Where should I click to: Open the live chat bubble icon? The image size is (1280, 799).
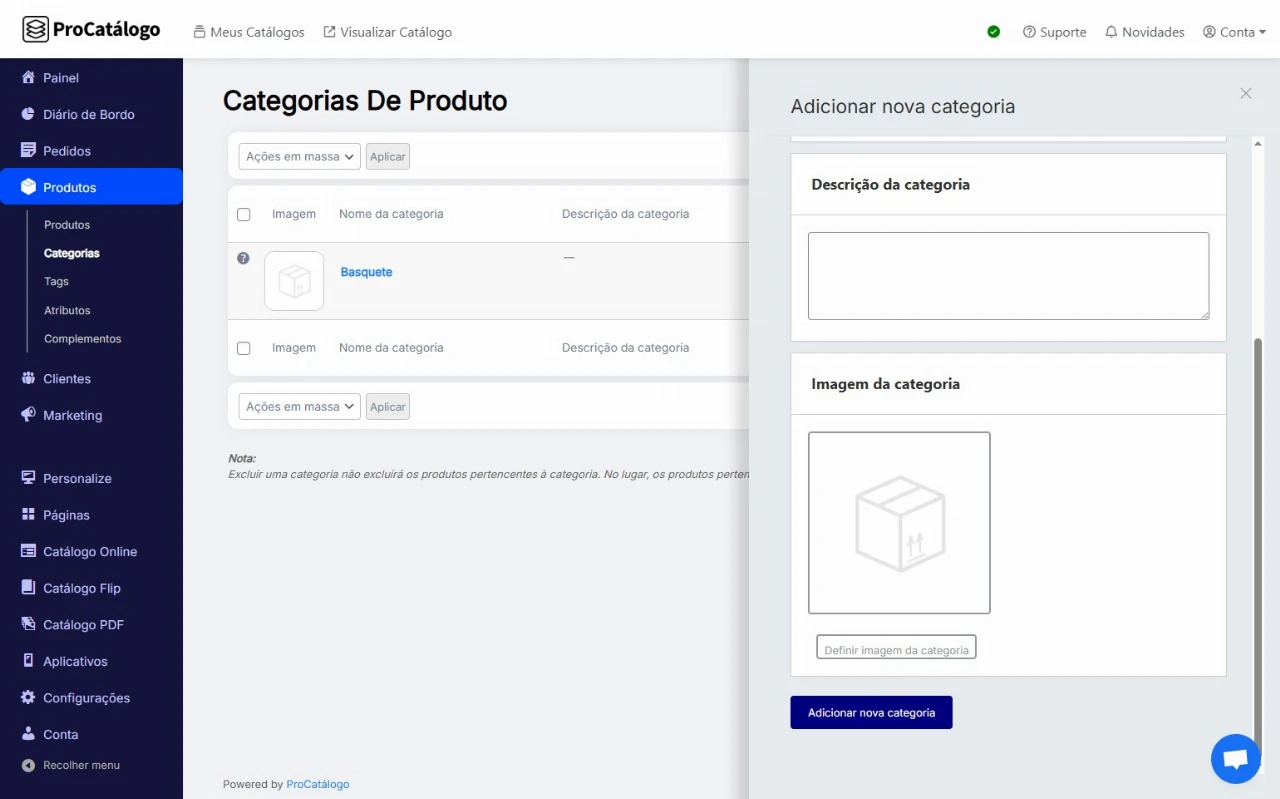[x=1235, y=759]
